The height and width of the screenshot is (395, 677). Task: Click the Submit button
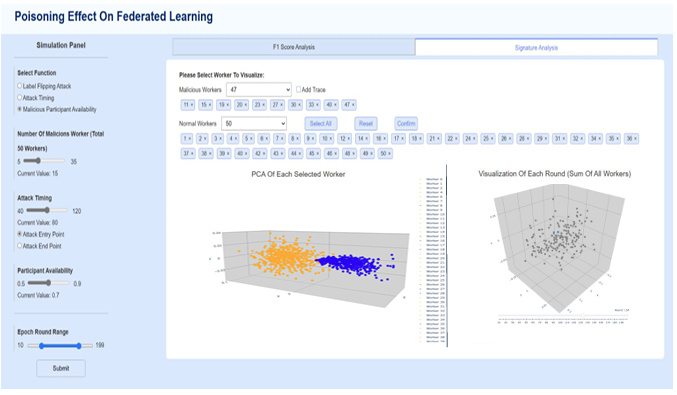click(x=61, y=368)
